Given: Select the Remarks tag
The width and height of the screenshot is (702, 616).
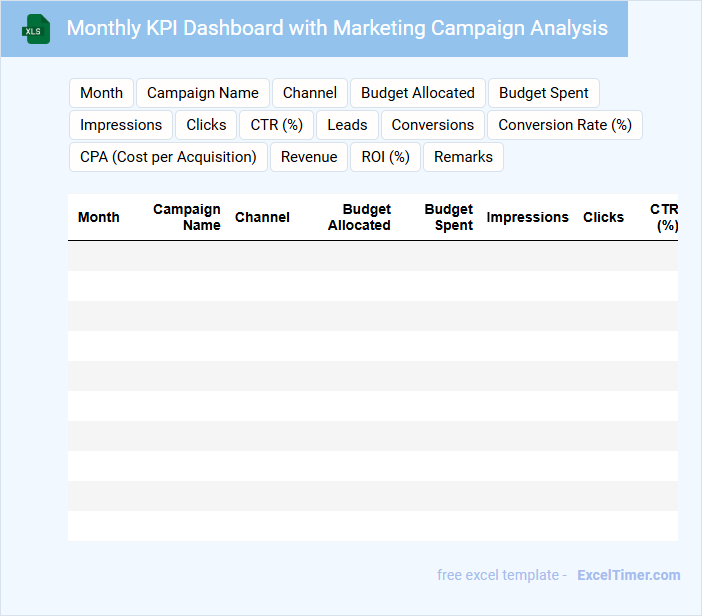Looking at the screenshot, I should tap(463, 157).
